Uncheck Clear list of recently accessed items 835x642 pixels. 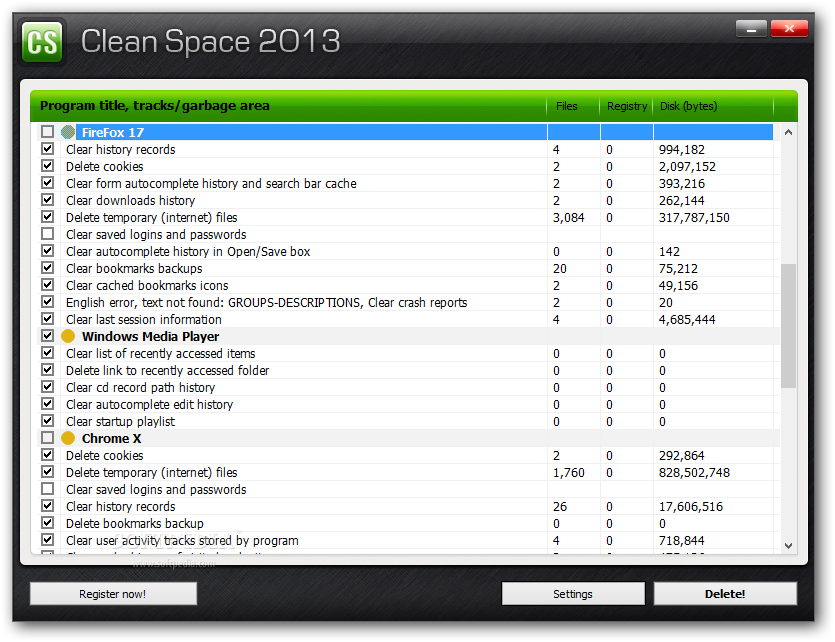(x=47, y=353)
